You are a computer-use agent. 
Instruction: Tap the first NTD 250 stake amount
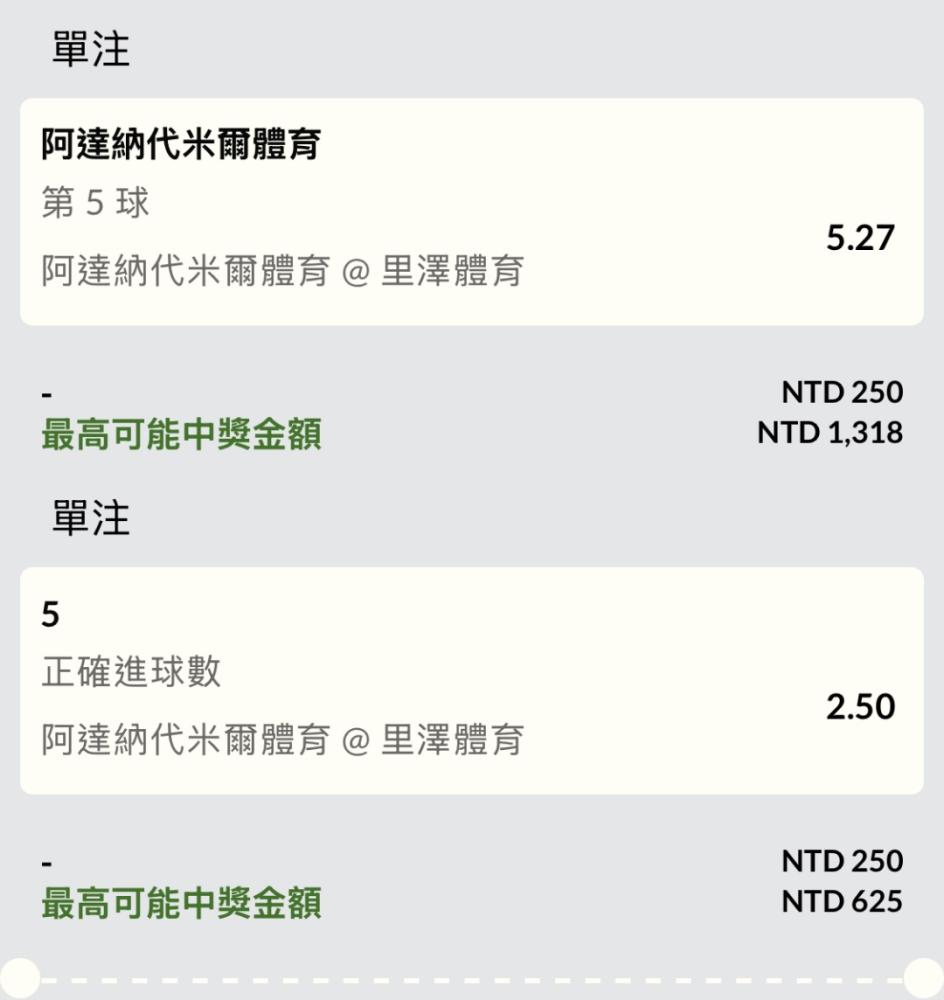click(842, 392)
